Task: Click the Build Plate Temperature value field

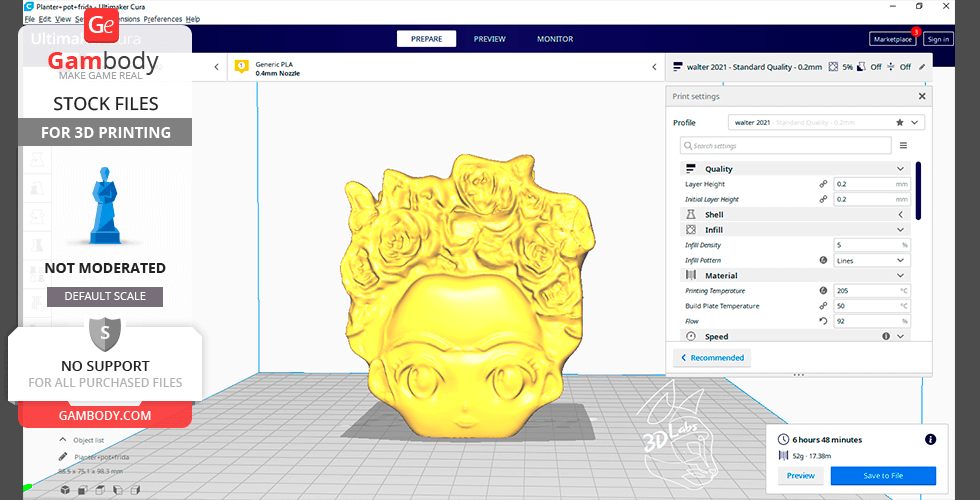Action: (x=872, y=306)
